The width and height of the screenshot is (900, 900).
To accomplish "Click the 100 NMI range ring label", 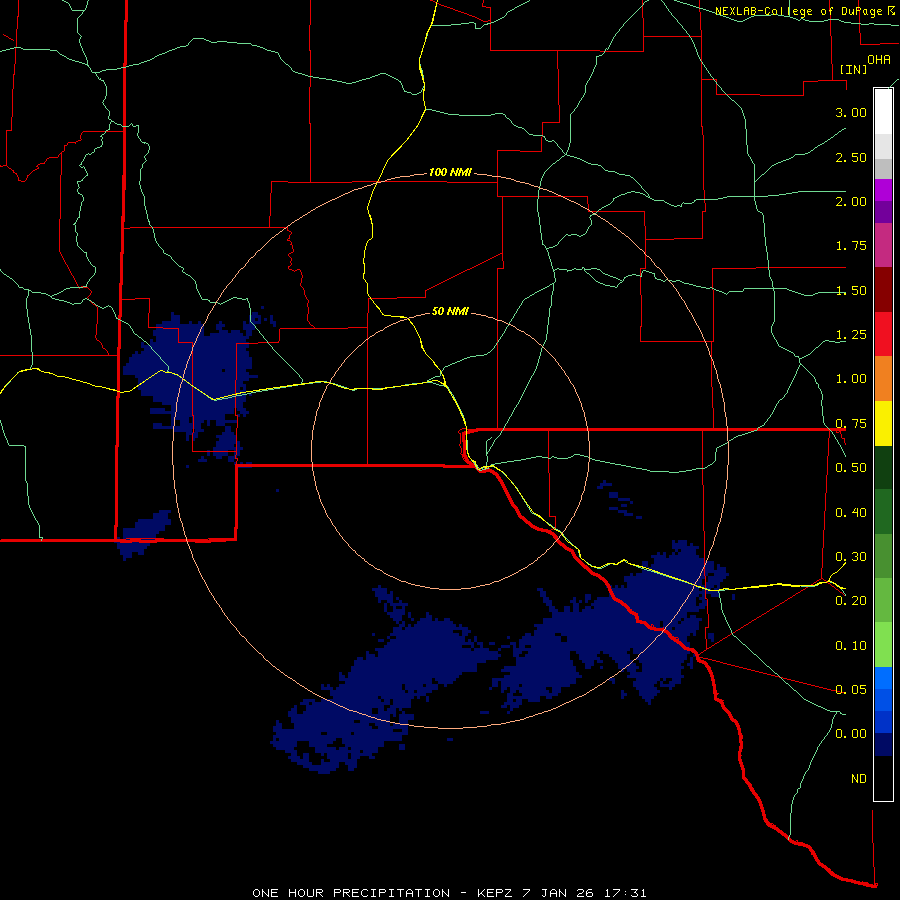I will coord(450,172).
